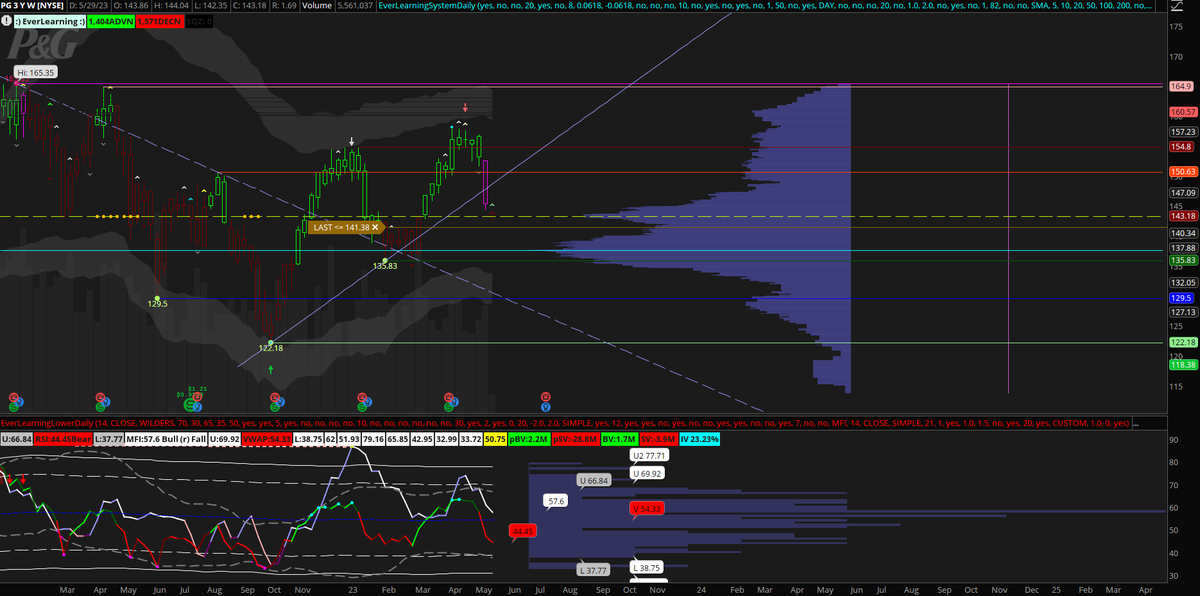Select the 135.83 swing low bubble on chart
The width and height of the screenshot is (1200, 596).
[386, 265]
